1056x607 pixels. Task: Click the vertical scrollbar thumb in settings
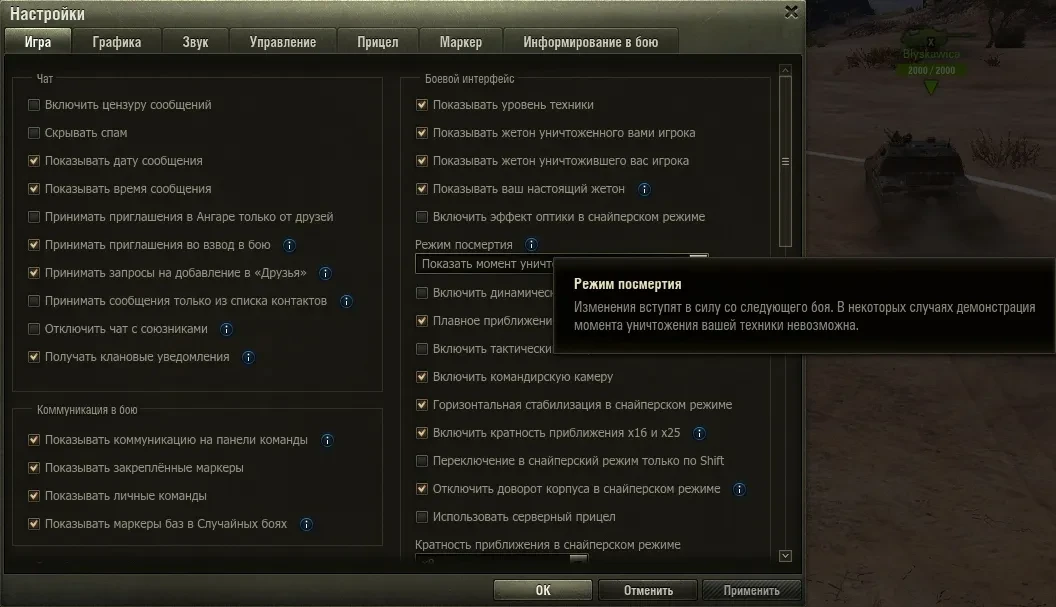click(785, 162)
